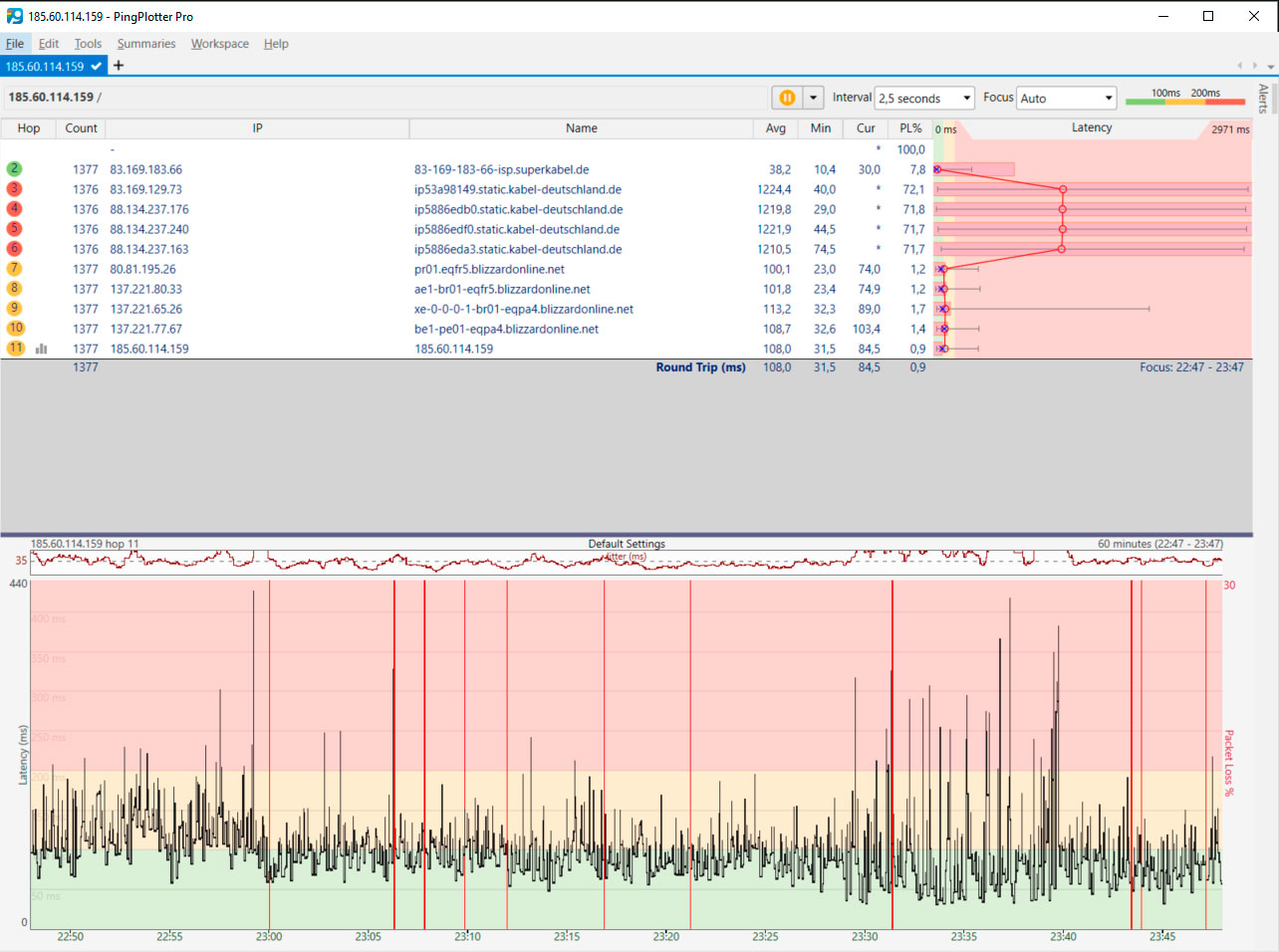Select the red hop 5 circle icon
Screen dimensions: 1279x952
pyautogui.click(x=14, y=229)
